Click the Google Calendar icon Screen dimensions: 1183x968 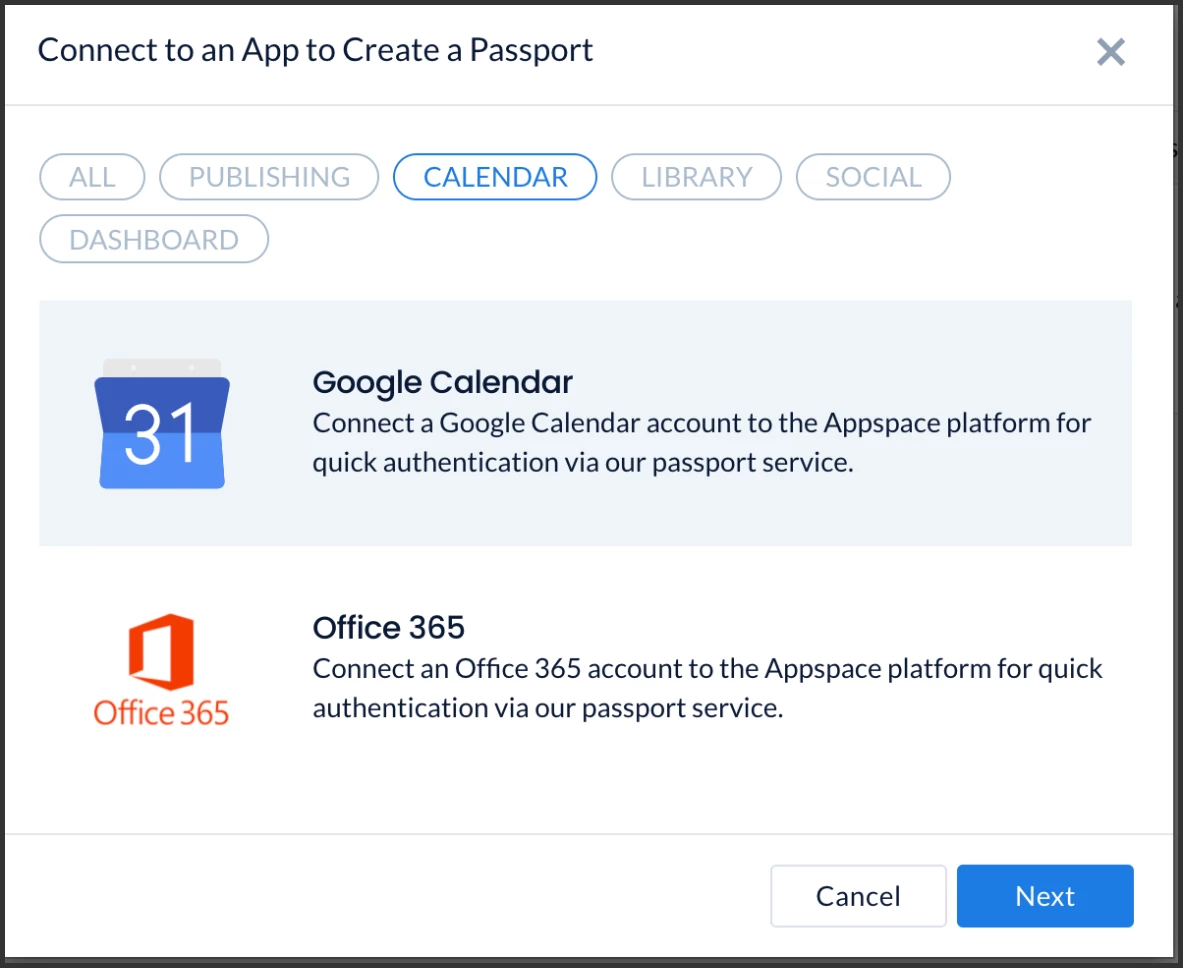click(x=161, y=423)
